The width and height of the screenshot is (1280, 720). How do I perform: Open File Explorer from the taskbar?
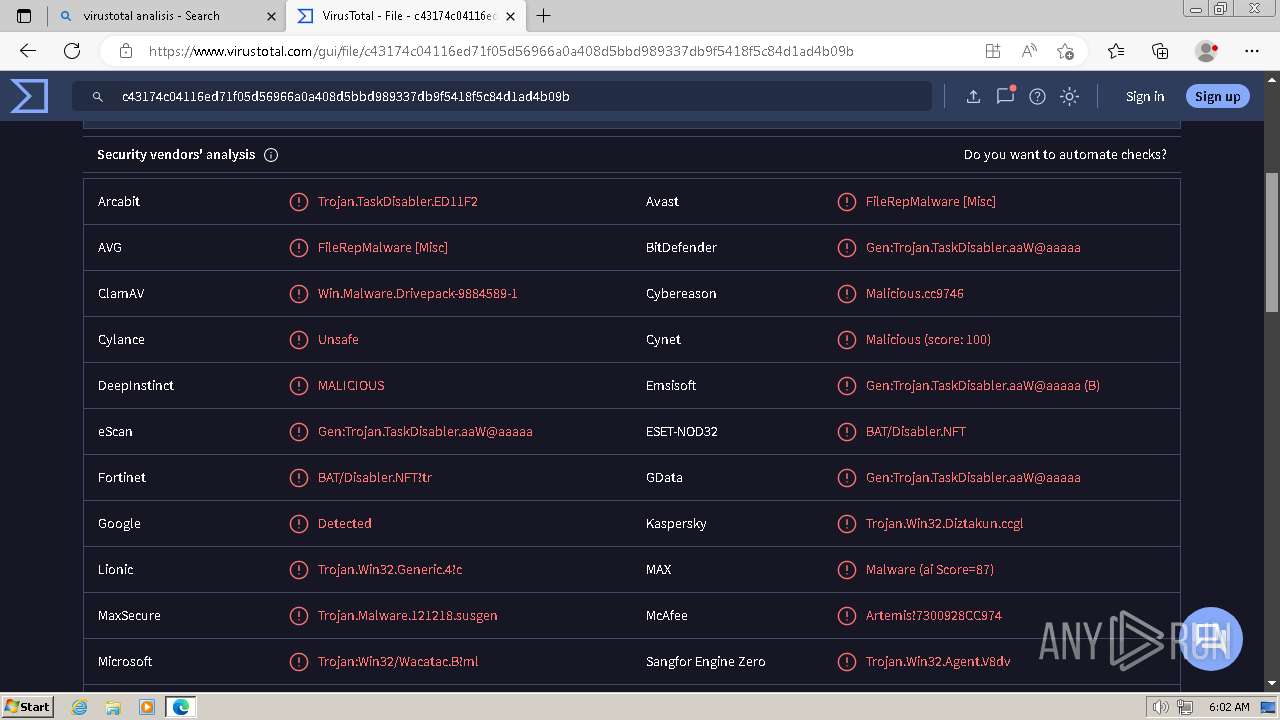[x=113, y=707]
